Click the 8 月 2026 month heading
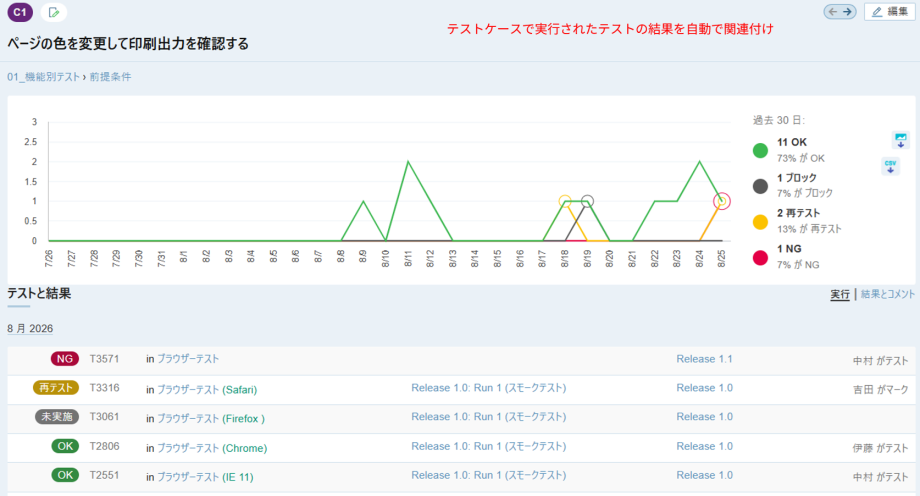Viewport: 920px width, 496px height. 30,329
